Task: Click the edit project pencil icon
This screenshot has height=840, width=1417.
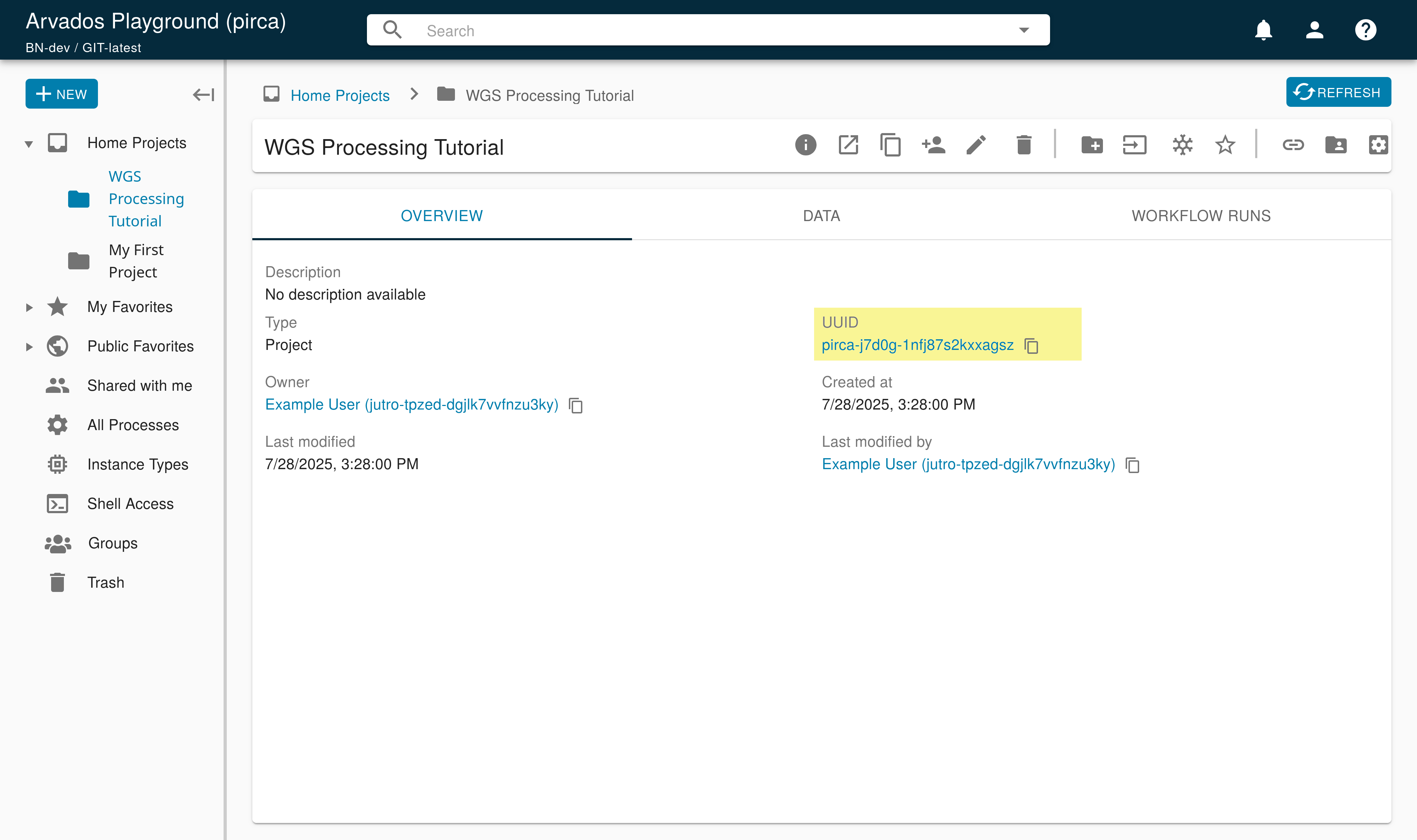Action: (x=976, y=146)
